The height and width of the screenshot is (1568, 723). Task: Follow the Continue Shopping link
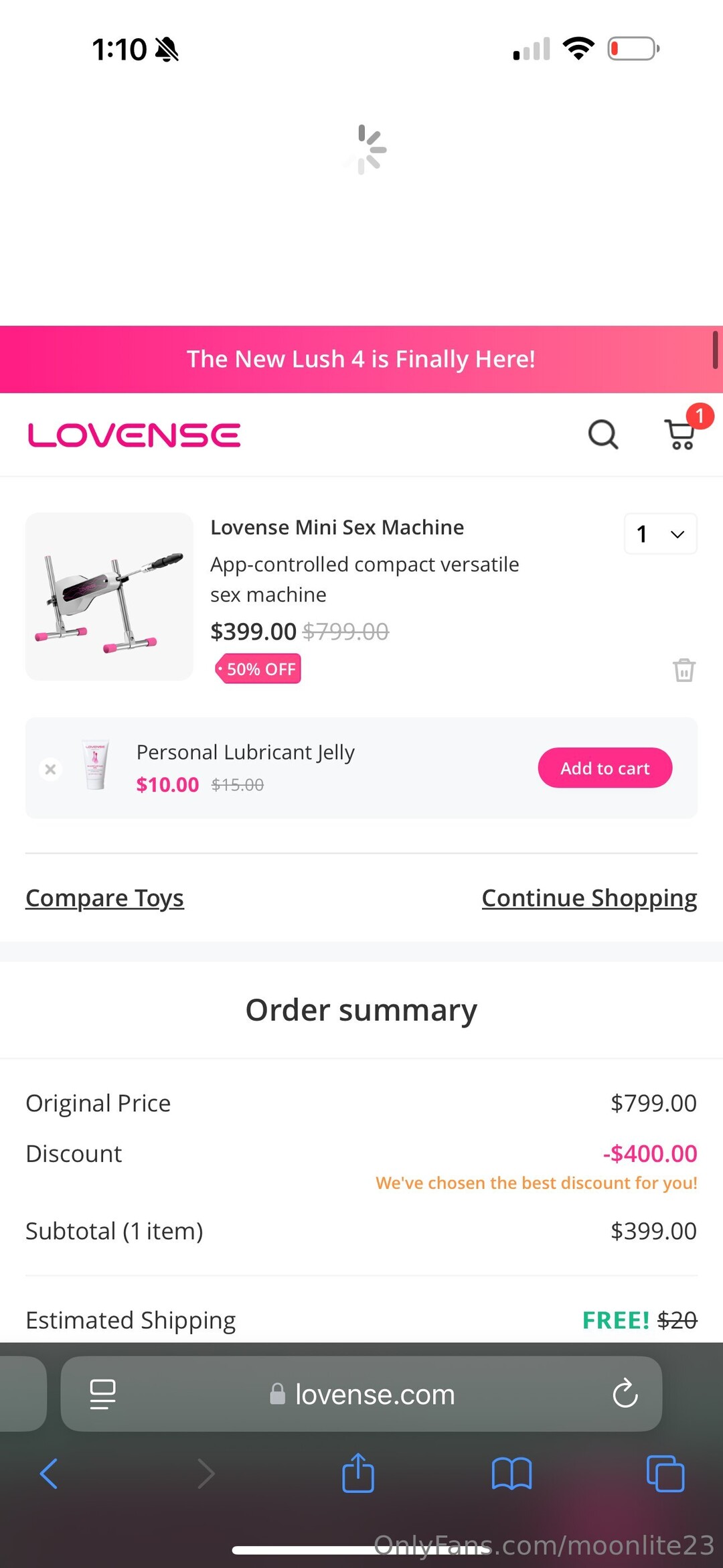pyautogui.click(x=589, y=898)
